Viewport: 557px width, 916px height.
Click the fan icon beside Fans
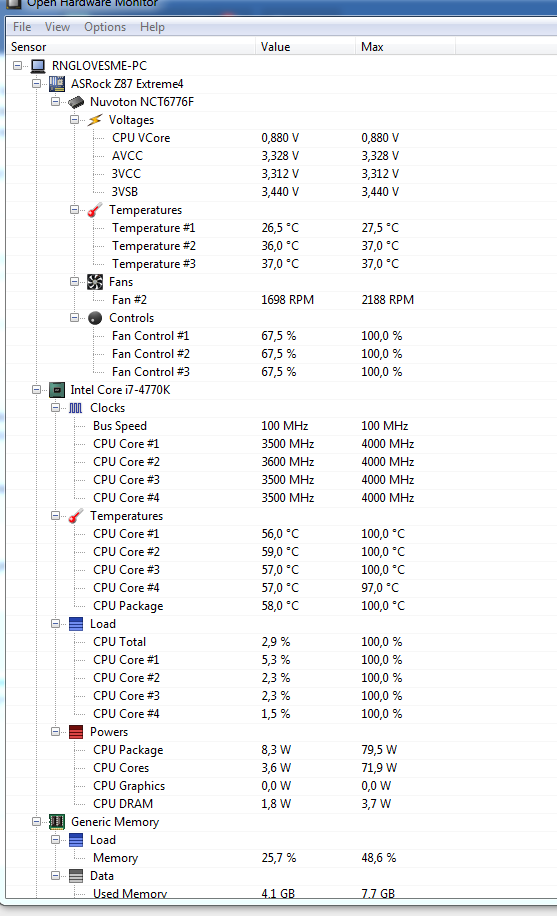[x=95, y=282]
